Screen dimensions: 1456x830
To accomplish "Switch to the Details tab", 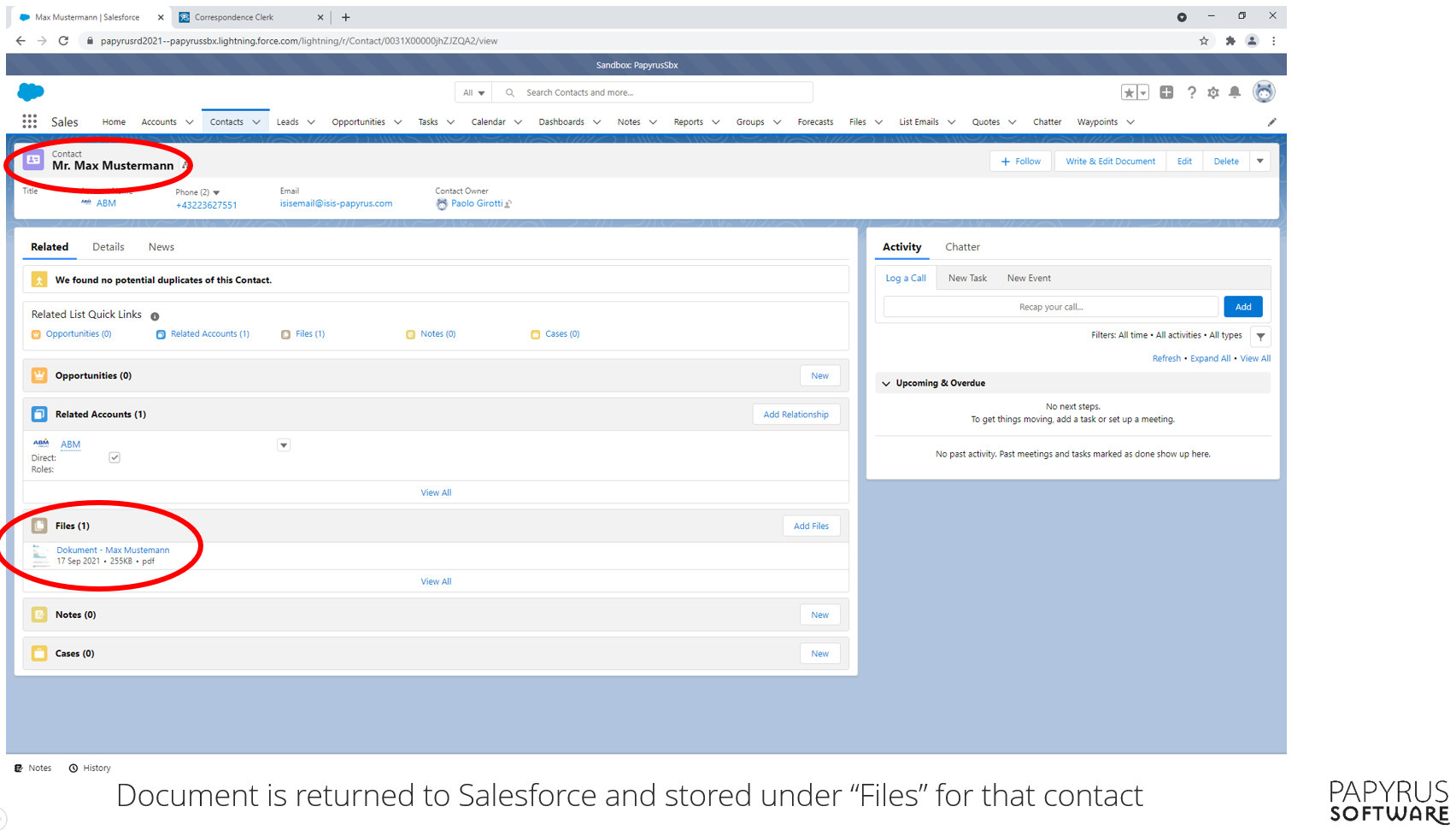I will coord(109,247).
